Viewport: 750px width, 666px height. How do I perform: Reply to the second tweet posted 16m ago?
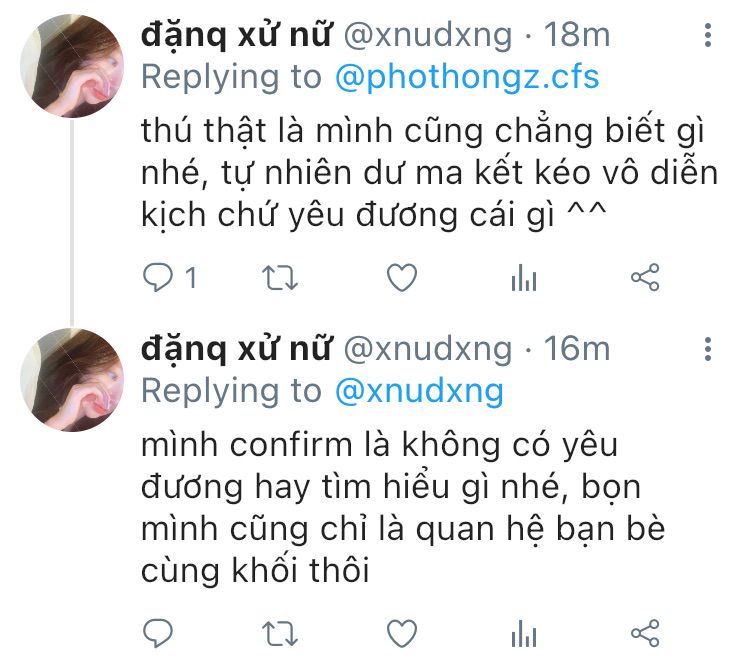(158, 633)
